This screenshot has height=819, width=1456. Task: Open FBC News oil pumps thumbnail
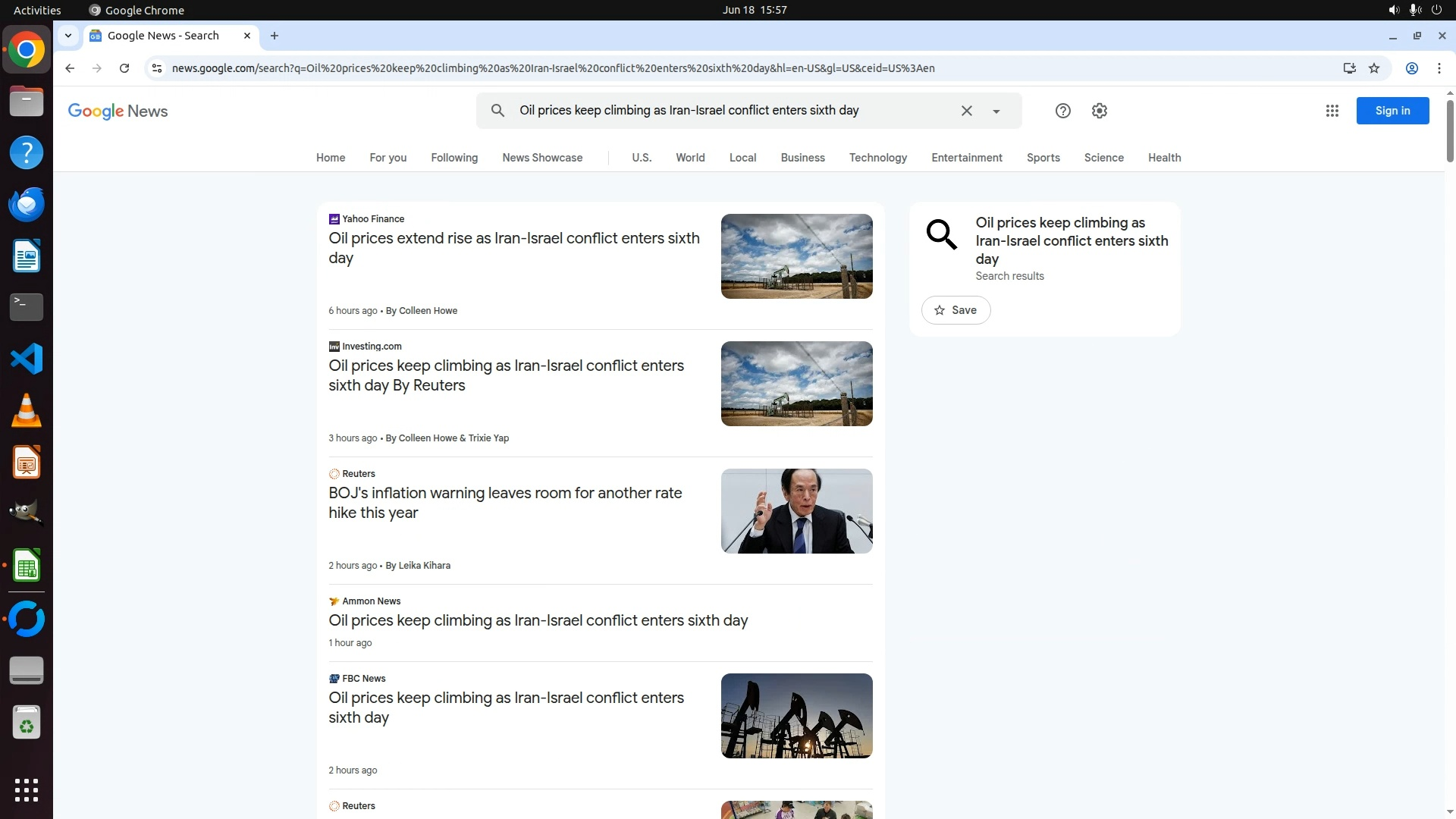click(796, 715)
